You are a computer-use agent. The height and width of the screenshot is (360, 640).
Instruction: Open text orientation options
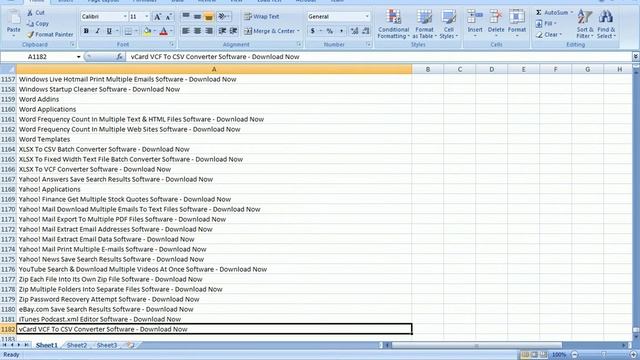[223, 16]
